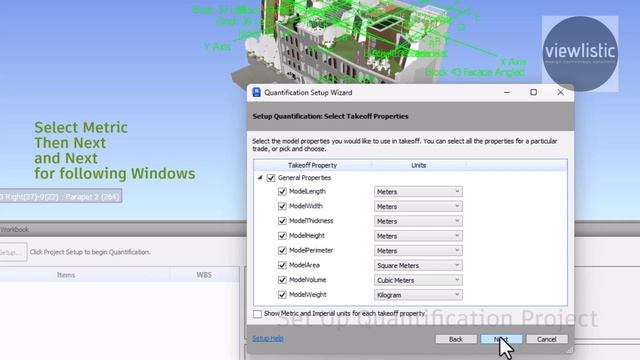Click the Quantification Workbook panel title

(14, 230)
